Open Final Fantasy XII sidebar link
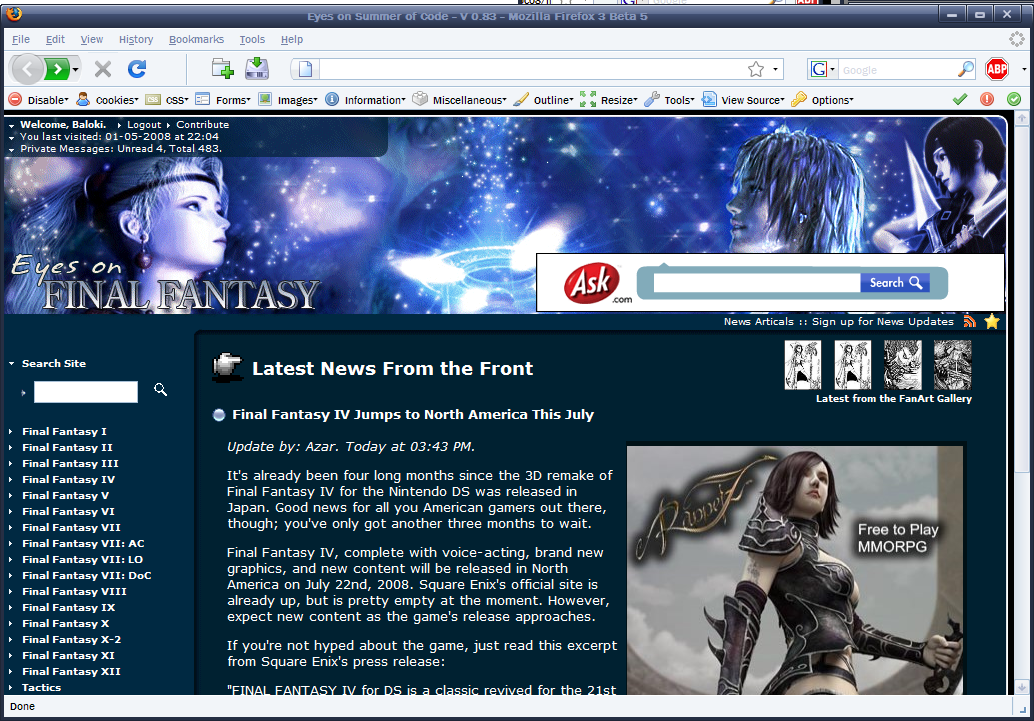Image resolution: width=1034 pixels, height=721 pixels. pos(71,672)
